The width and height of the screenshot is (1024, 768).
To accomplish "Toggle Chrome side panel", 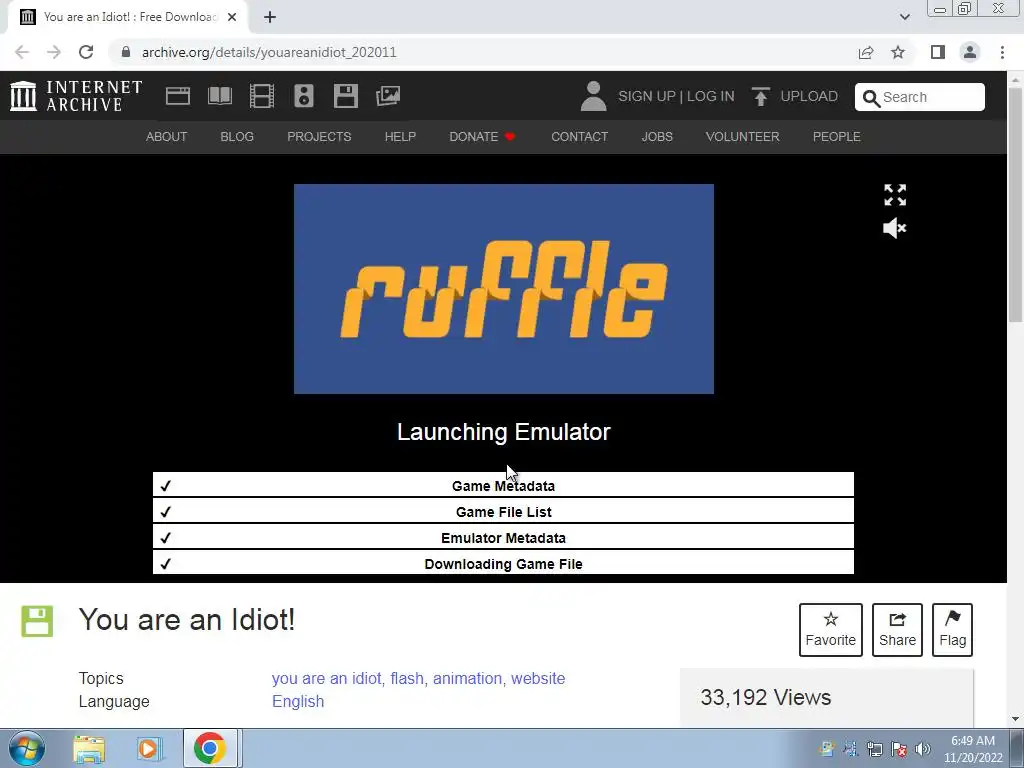I will click(938, 52).
